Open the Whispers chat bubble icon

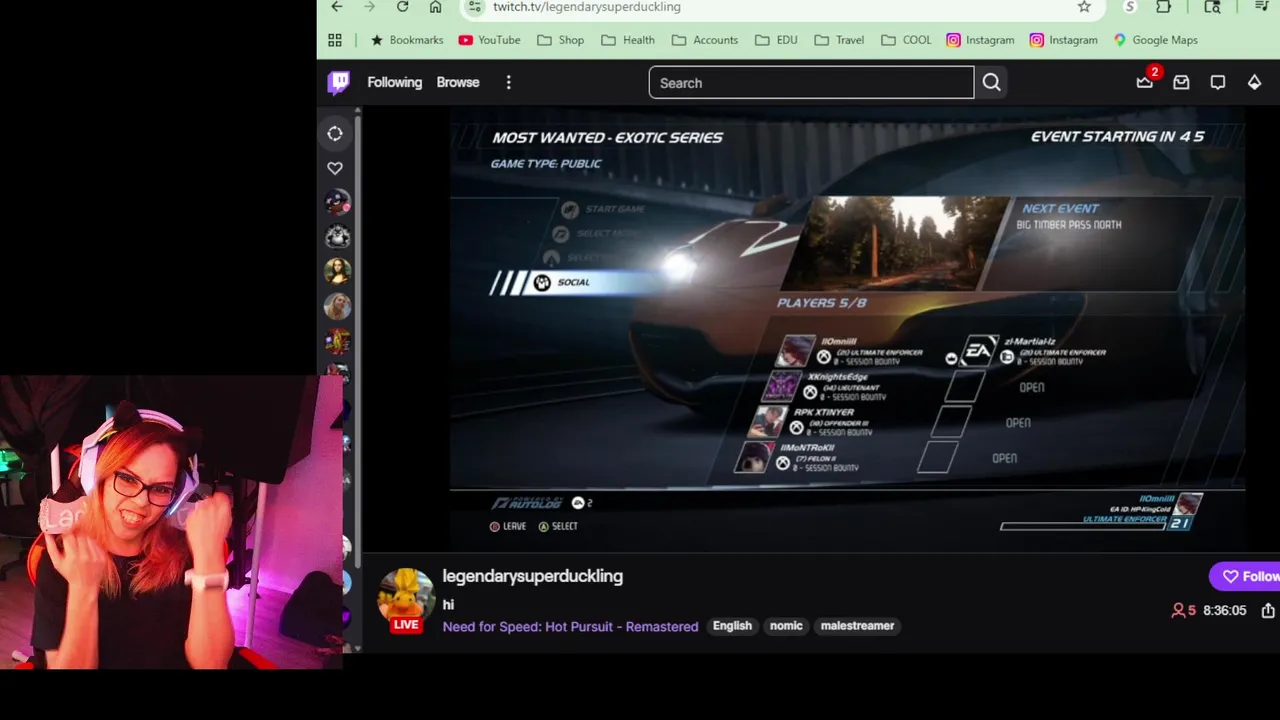[x=1218, y=83]
